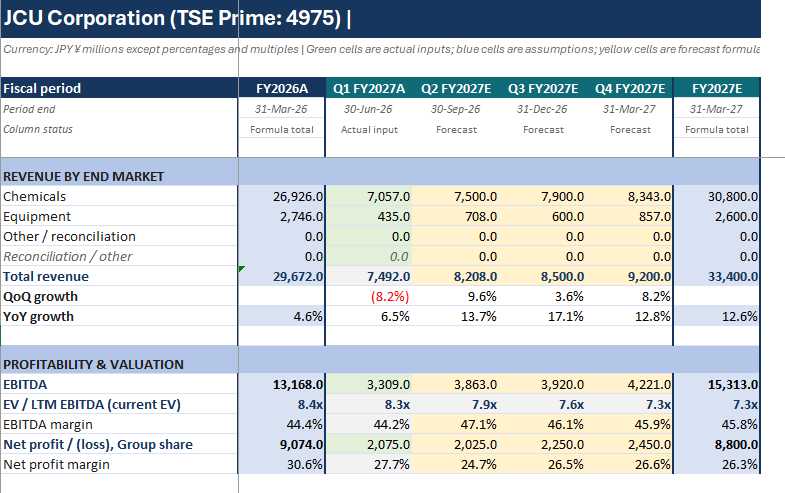Click the Equipment Q2 value 708.0
The width and height of the screenshot is (785, 493).
[x=456, y=216]
